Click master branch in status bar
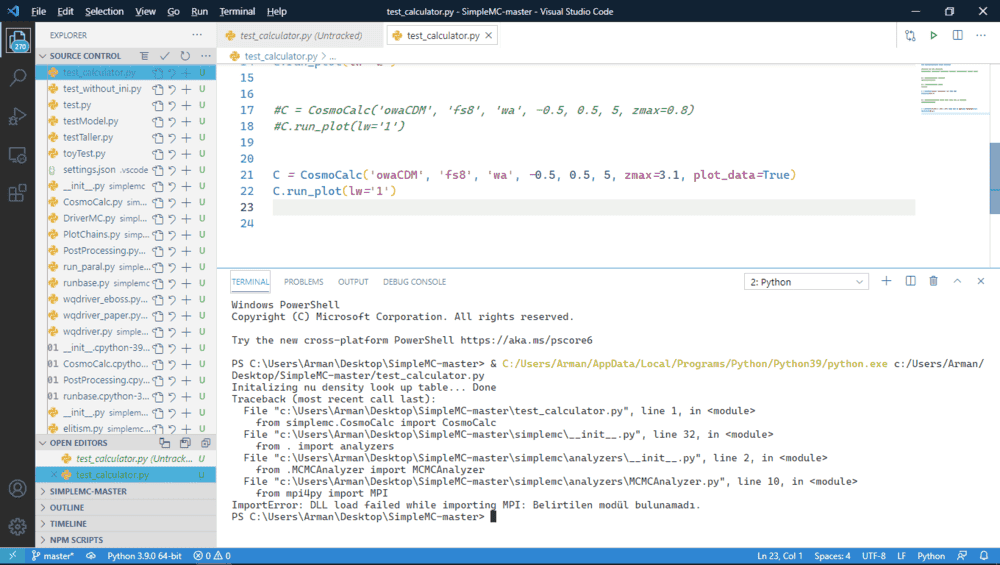Viewport: 1000px width, 565px height. click(53, 556)
